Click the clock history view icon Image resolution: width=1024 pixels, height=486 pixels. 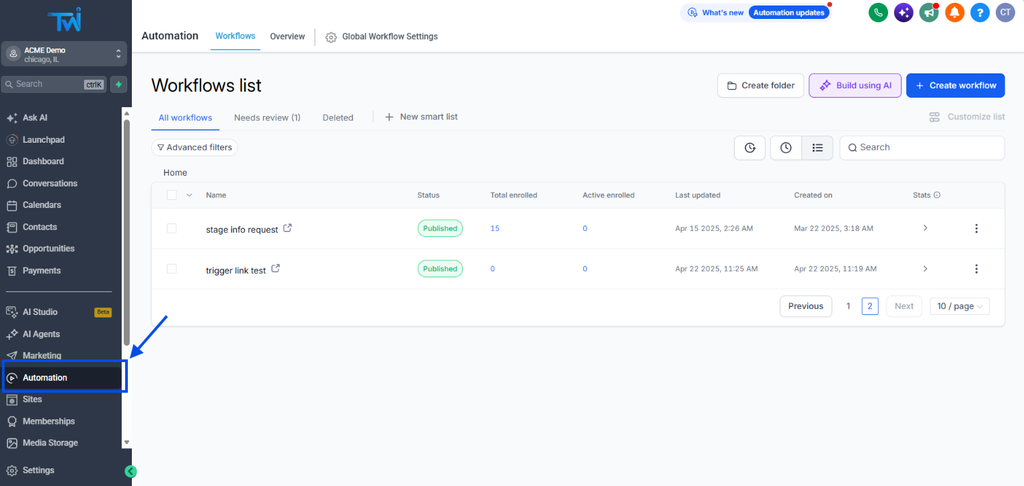786,148
